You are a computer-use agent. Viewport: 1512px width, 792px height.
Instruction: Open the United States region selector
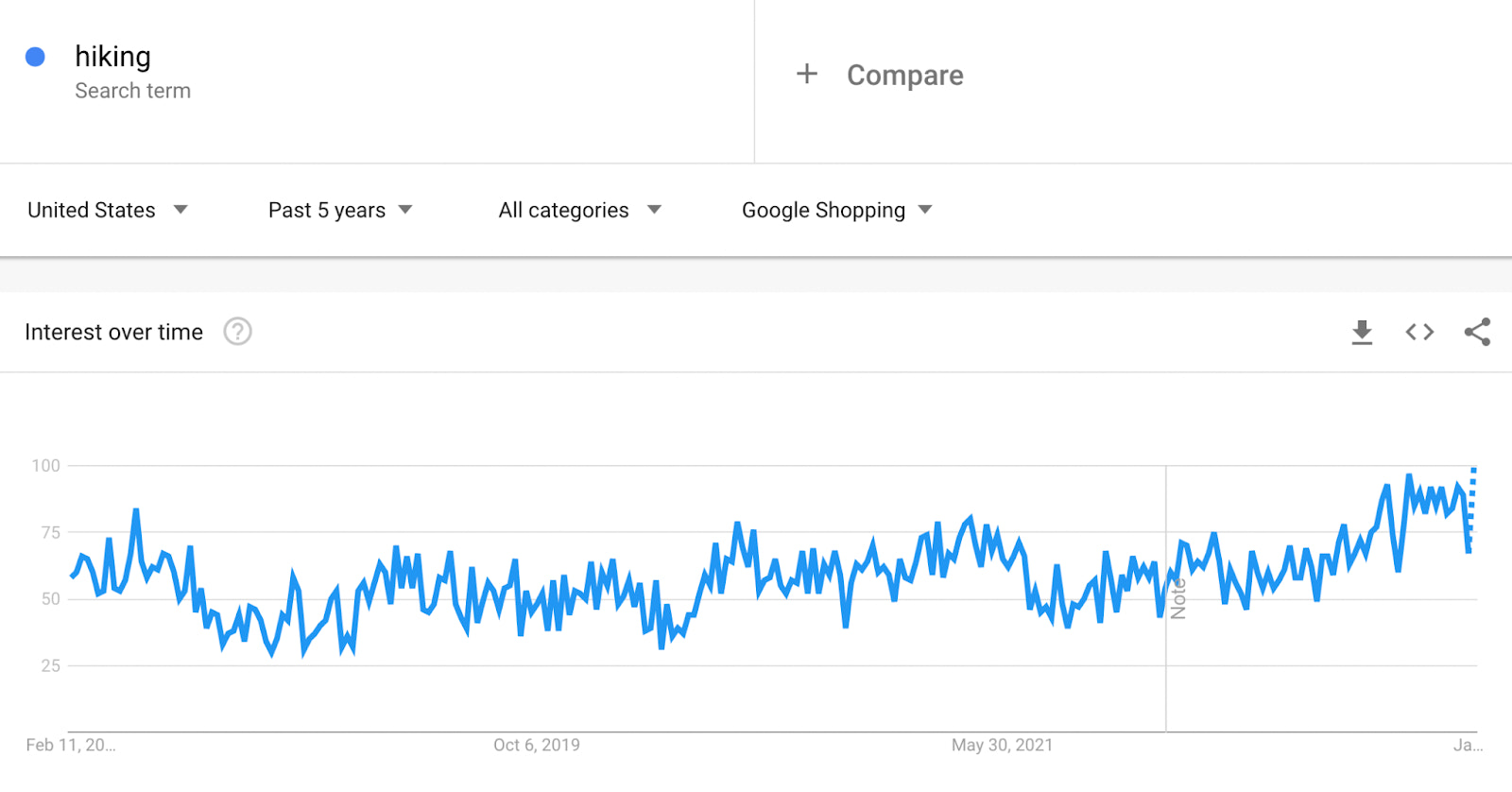[90, 210]
